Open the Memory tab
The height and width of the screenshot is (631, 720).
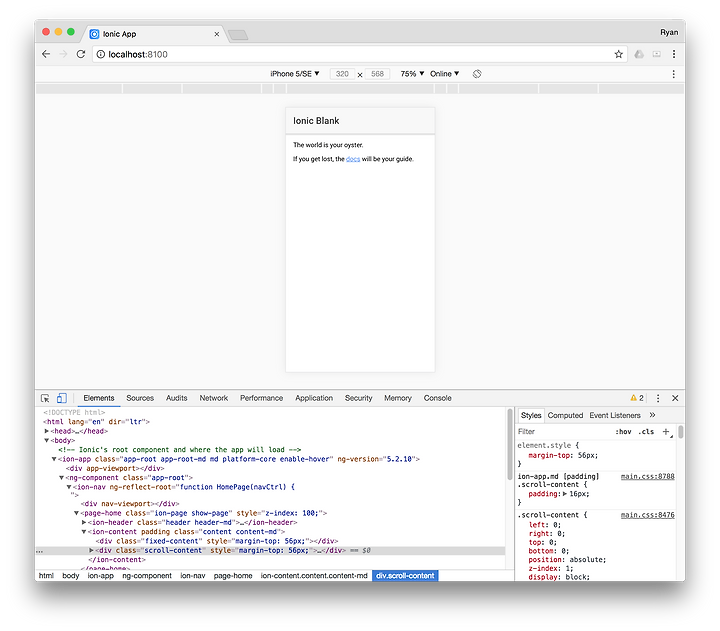pyautogui.click(x=398, y=398)
